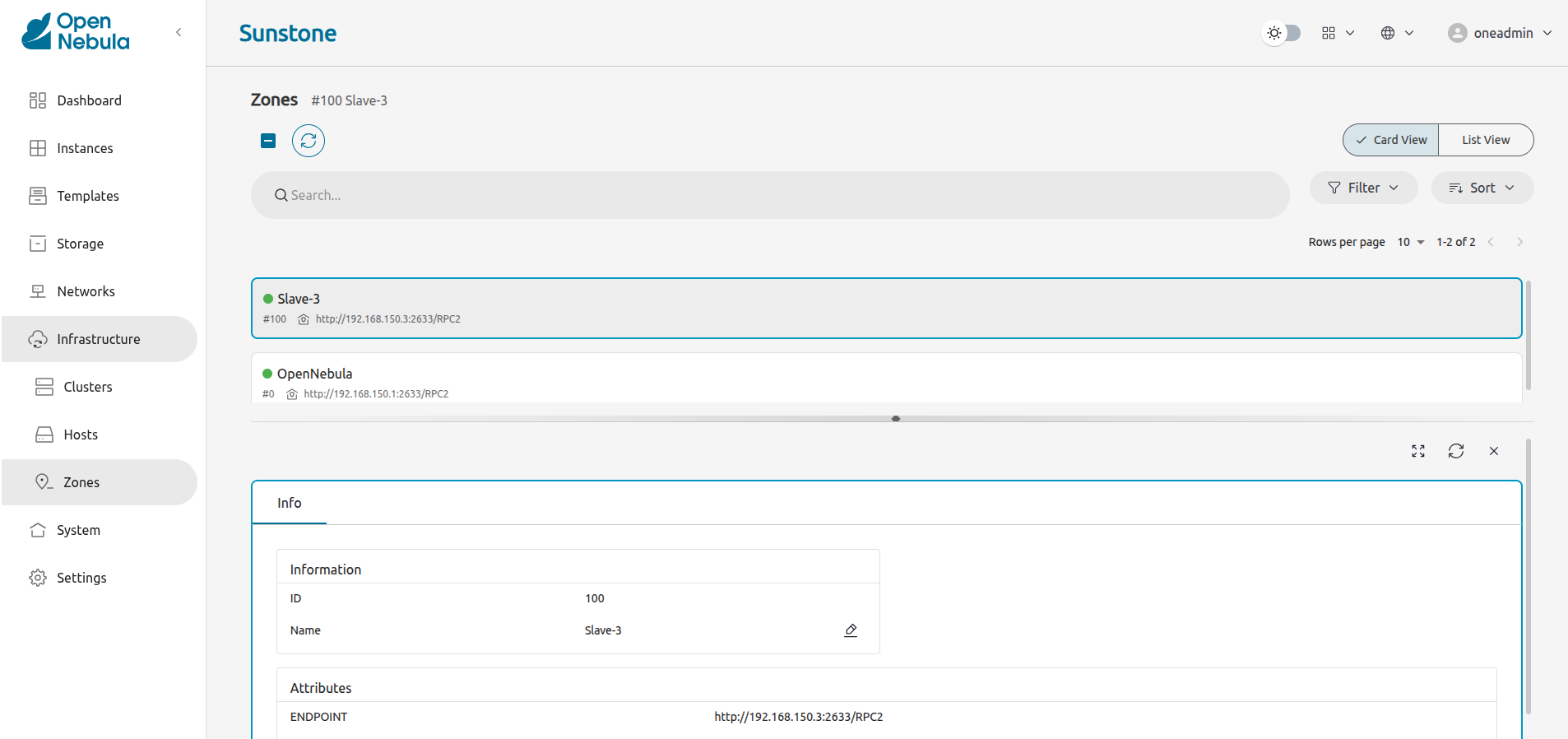
Task: Change rows per page dropdown value
Action: [x=1410, y=242]
